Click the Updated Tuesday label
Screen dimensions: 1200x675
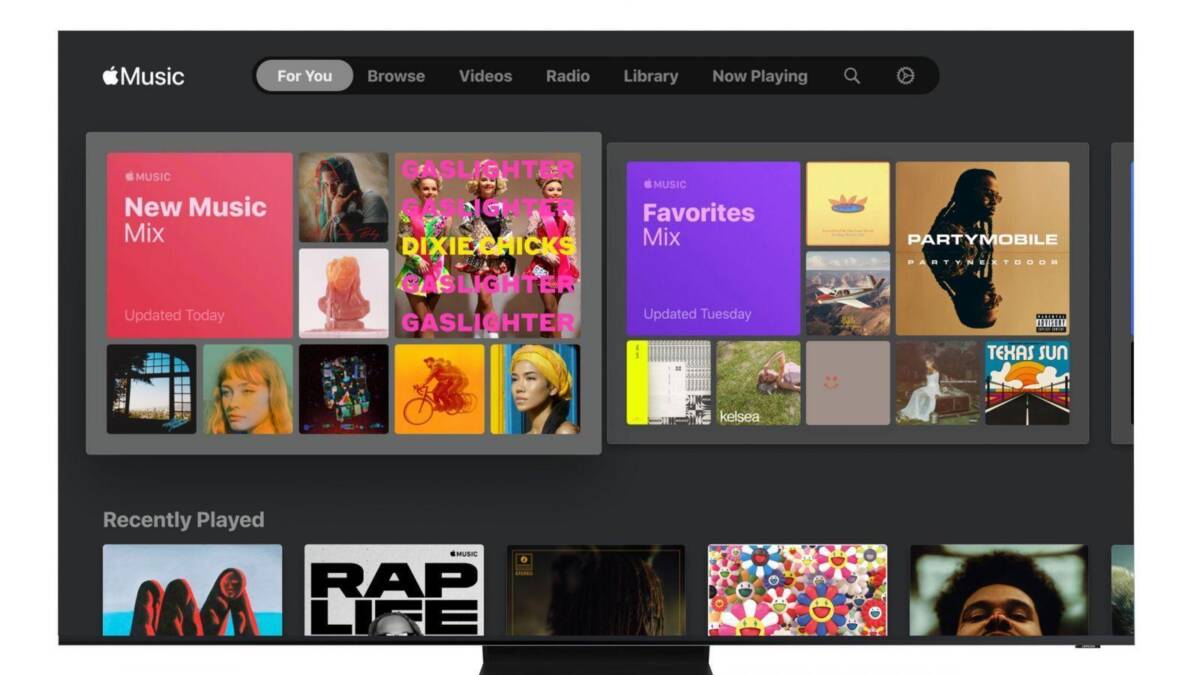pyautogui.click(x=697, y=314)
